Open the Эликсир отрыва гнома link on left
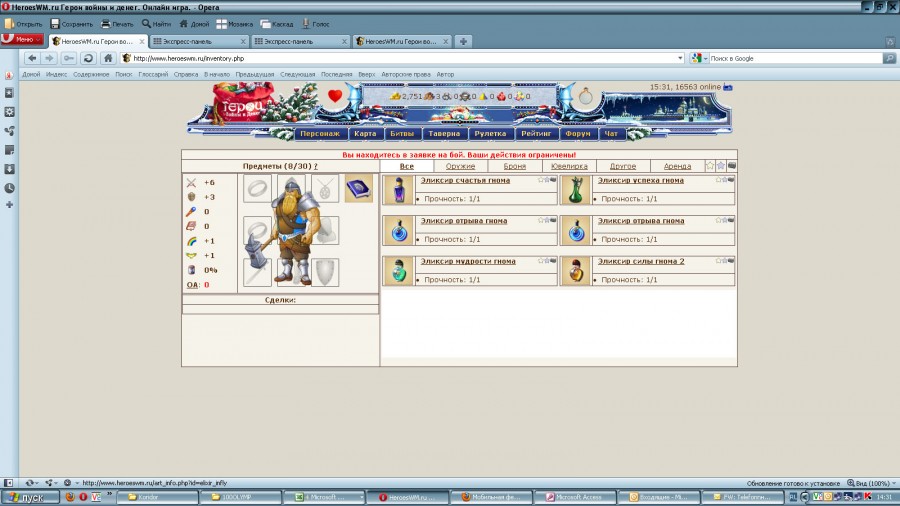 coord(463,221)
